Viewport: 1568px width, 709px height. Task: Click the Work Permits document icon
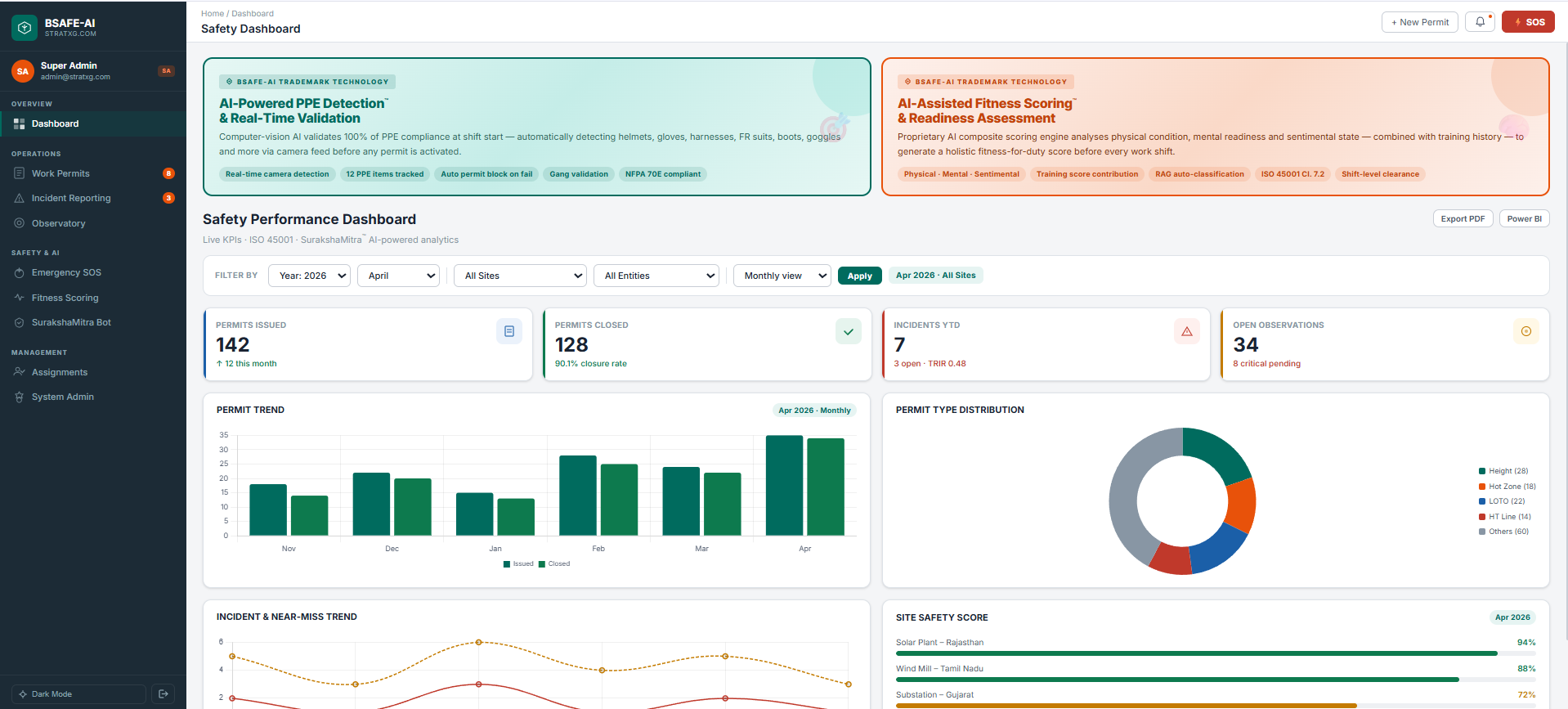click(x=20, y=173)
